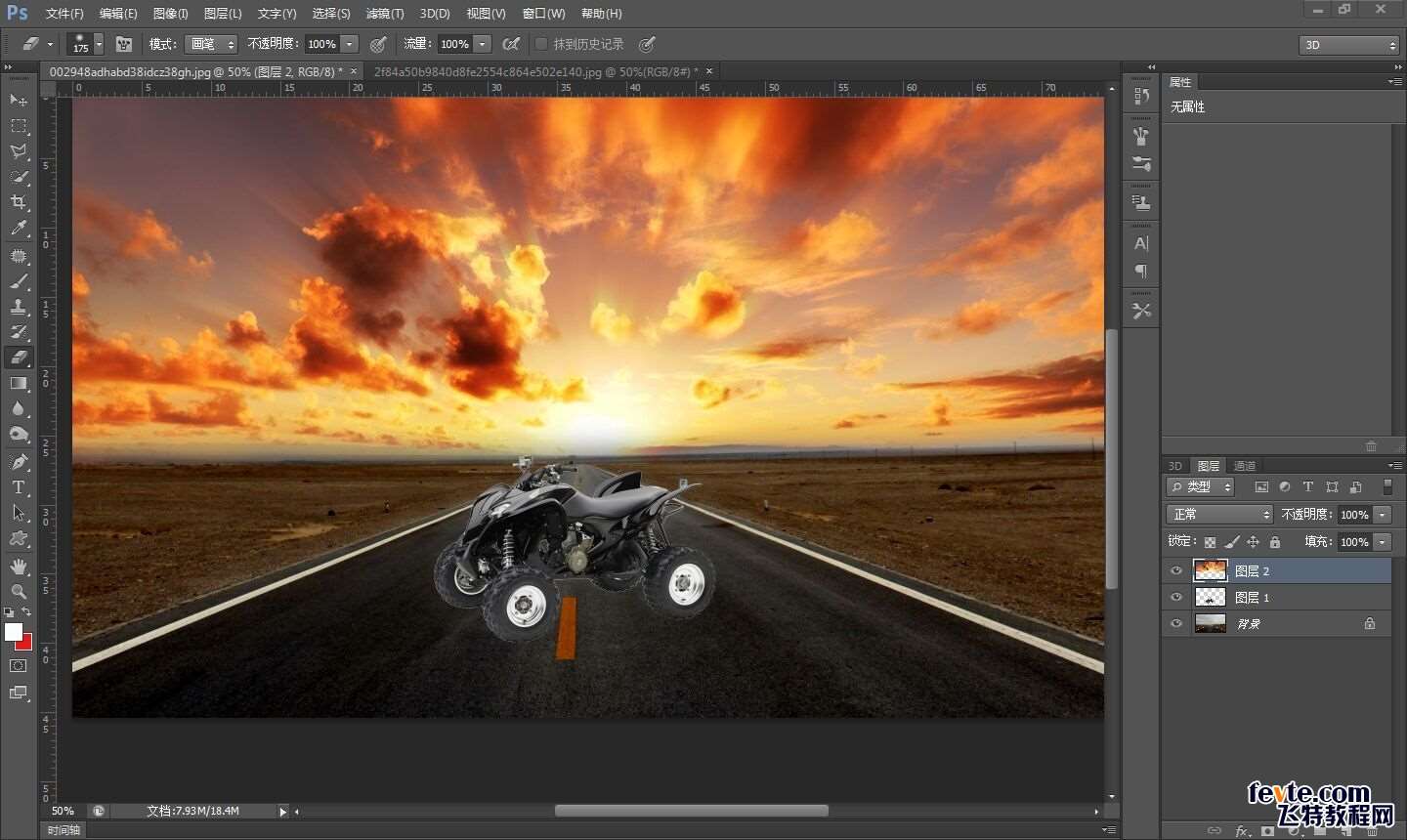Select the Zoom tool
Viewport: 1407px width, 840px height.
click(x=19, y=591)
